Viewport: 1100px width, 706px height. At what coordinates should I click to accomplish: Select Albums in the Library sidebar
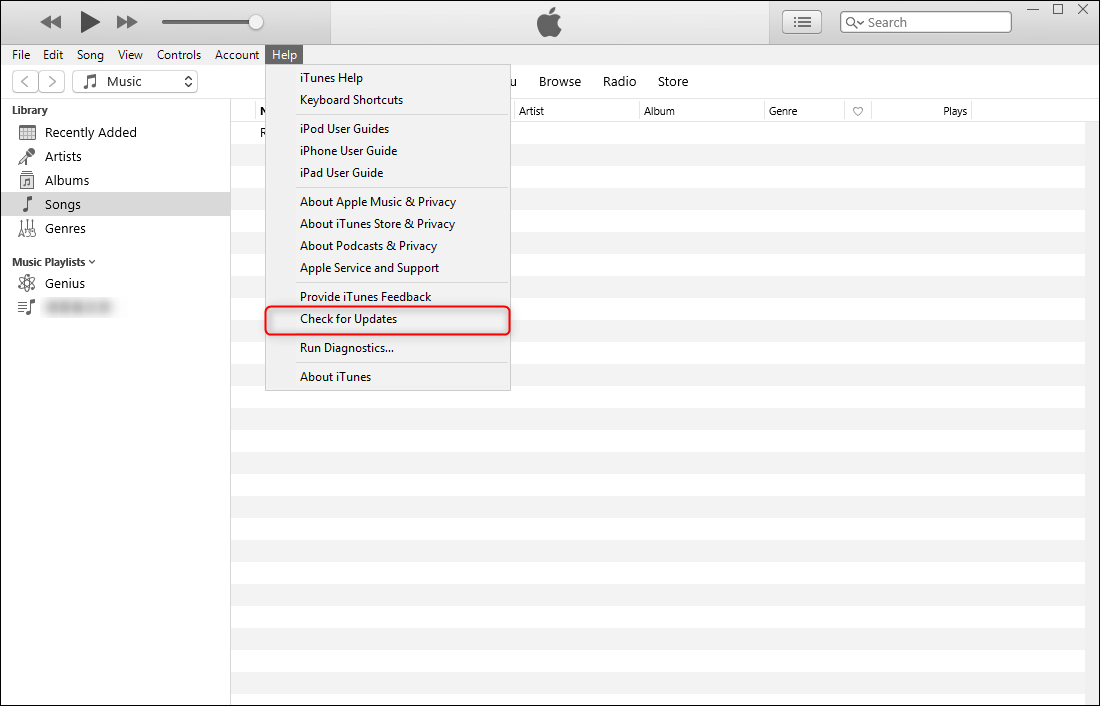116,180
